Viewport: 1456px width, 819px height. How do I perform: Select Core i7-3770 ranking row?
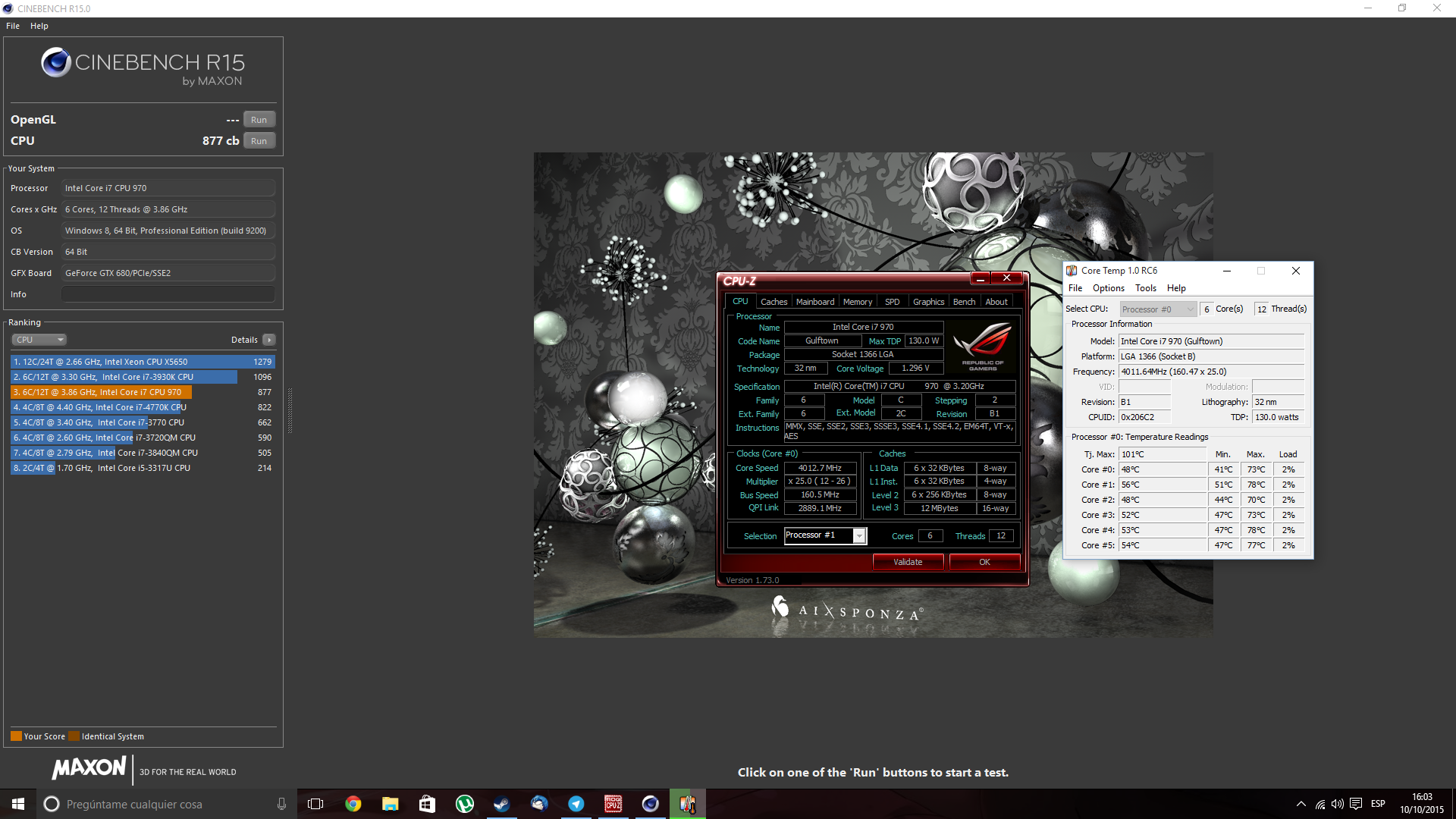(143, 422)
